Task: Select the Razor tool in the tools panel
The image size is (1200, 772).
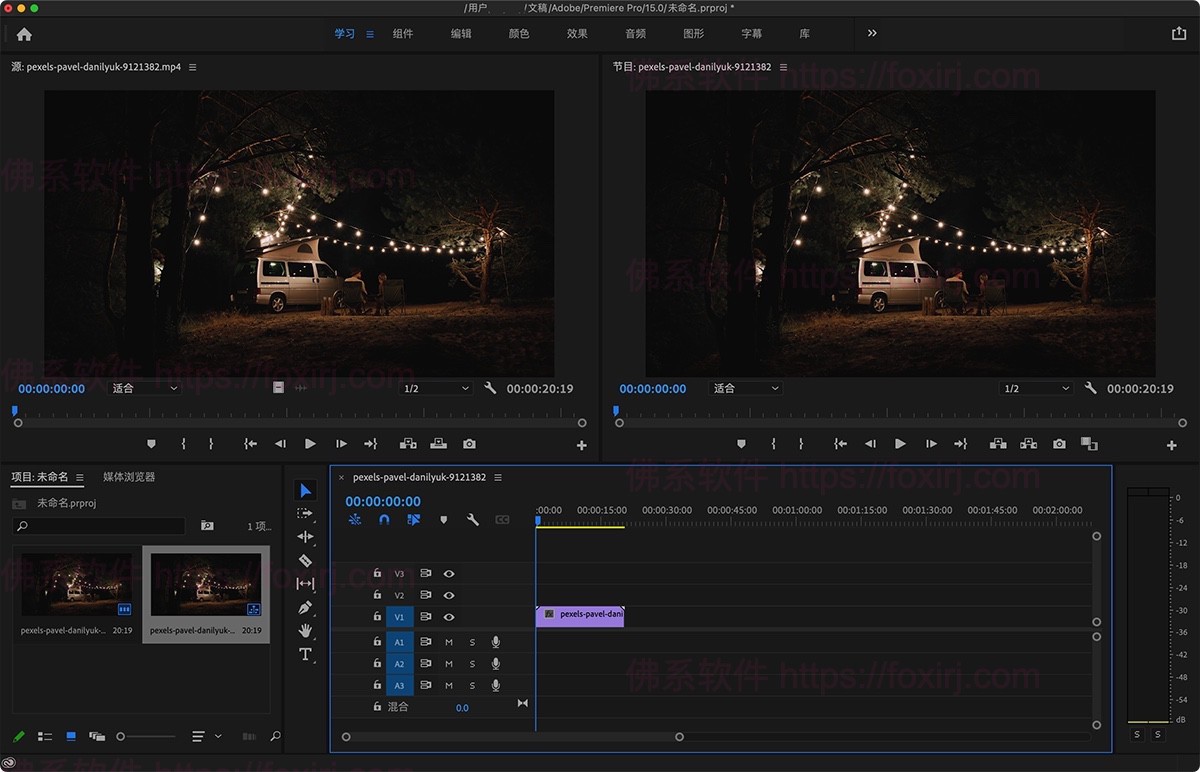Action: point(306,560)
